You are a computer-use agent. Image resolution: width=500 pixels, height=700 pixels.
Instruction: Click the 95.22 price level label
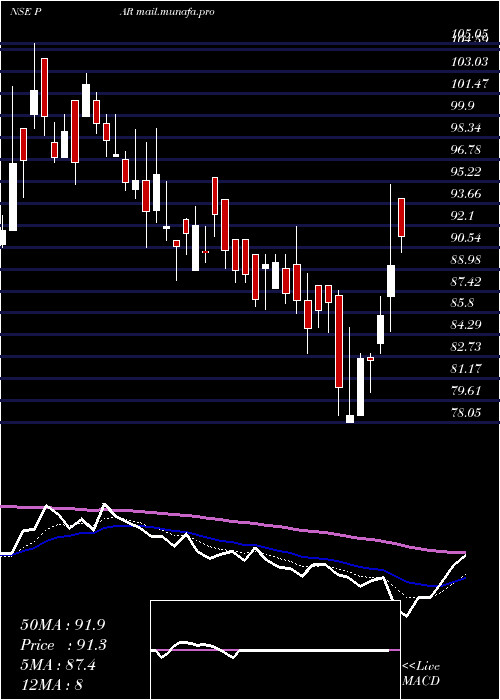point(468,171)
